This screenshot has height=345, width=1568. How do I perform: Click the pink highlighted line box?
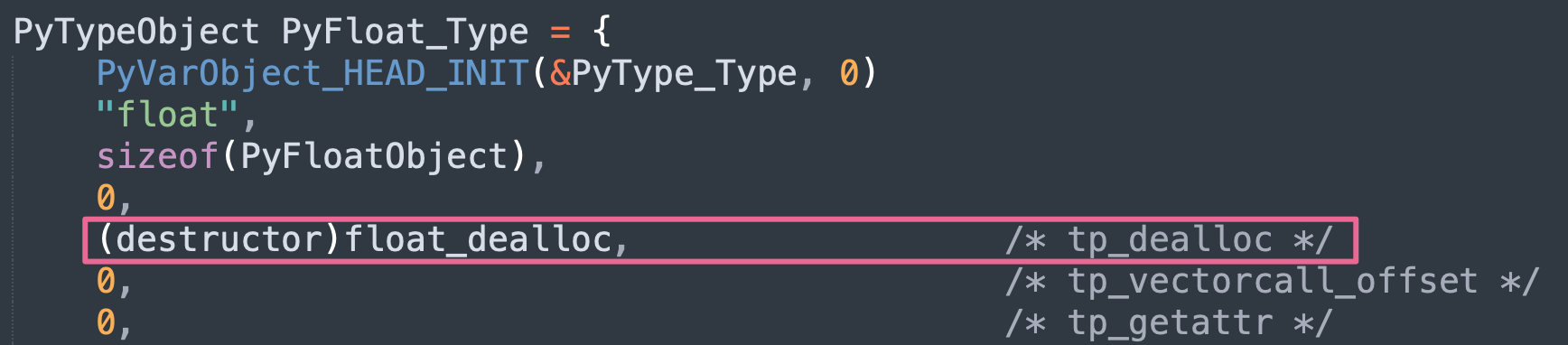pyautogui.click(x=720, y=239)
